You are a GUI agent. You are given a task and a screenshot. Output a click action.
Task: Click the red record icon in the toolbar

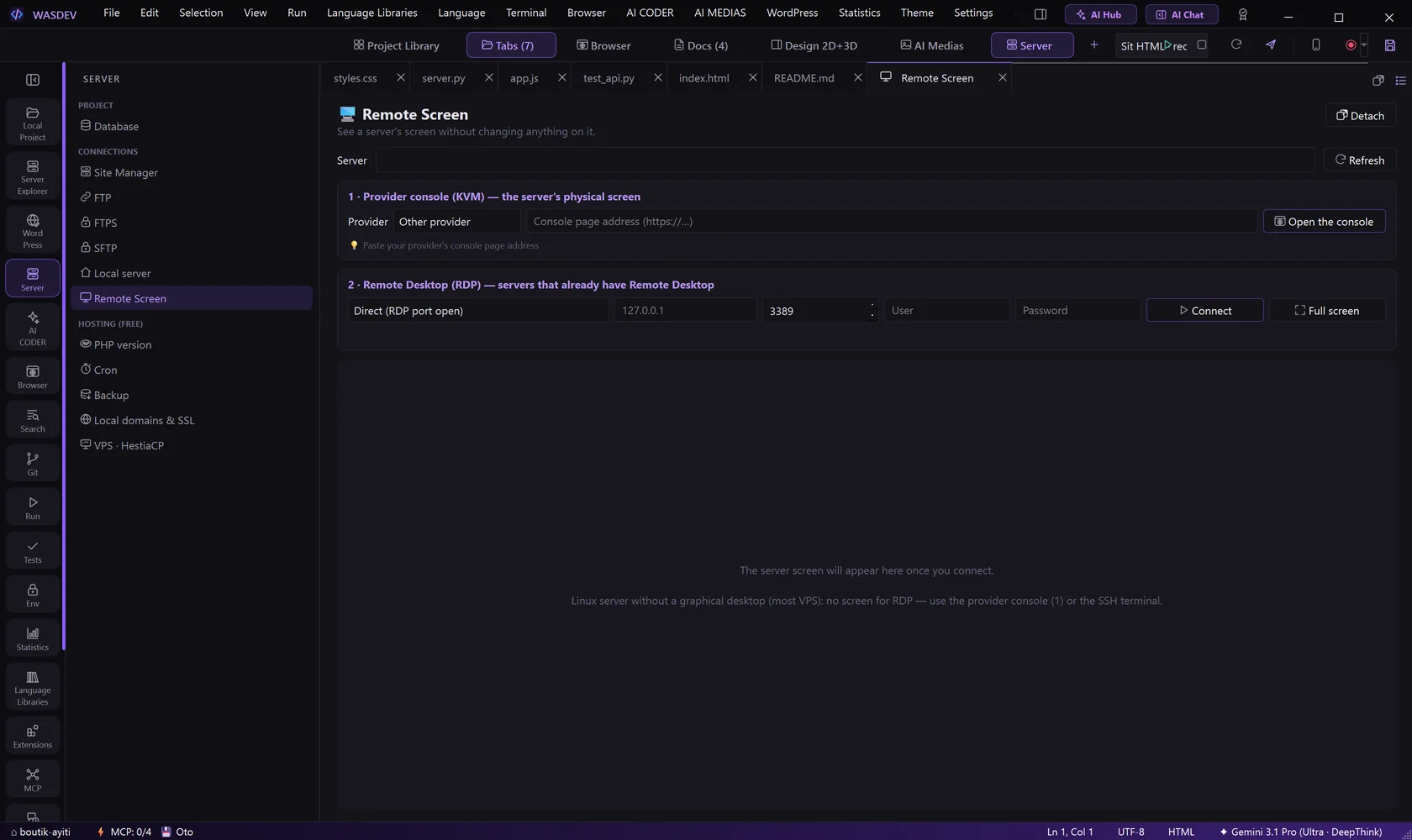point(1351,45)
